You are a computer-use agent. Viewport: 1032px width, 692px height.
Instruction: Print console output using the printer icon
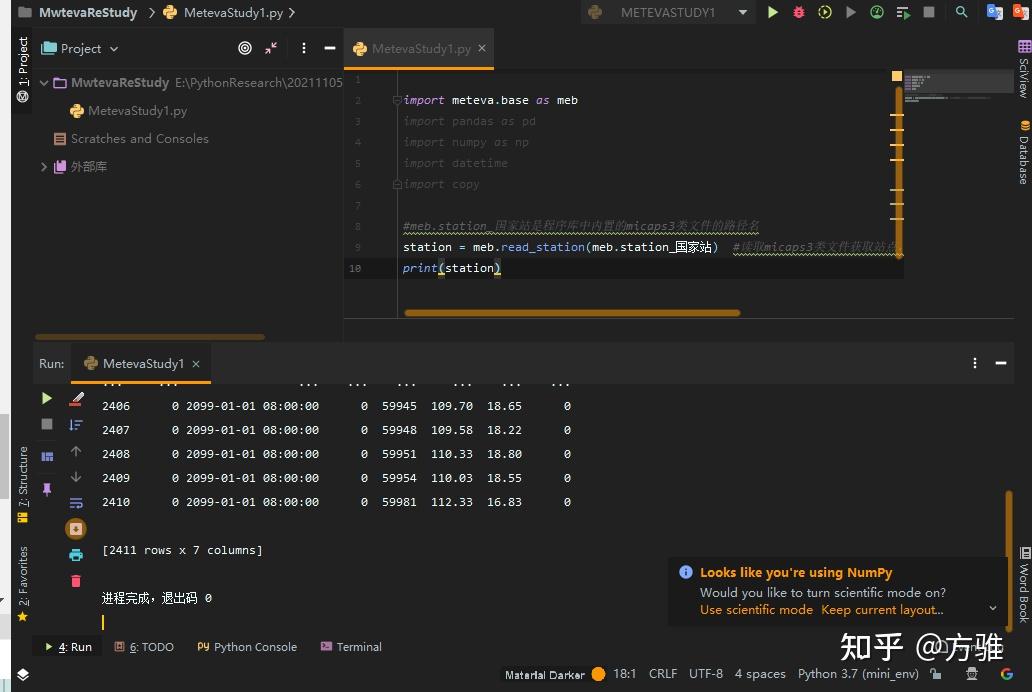coord(76,555)
